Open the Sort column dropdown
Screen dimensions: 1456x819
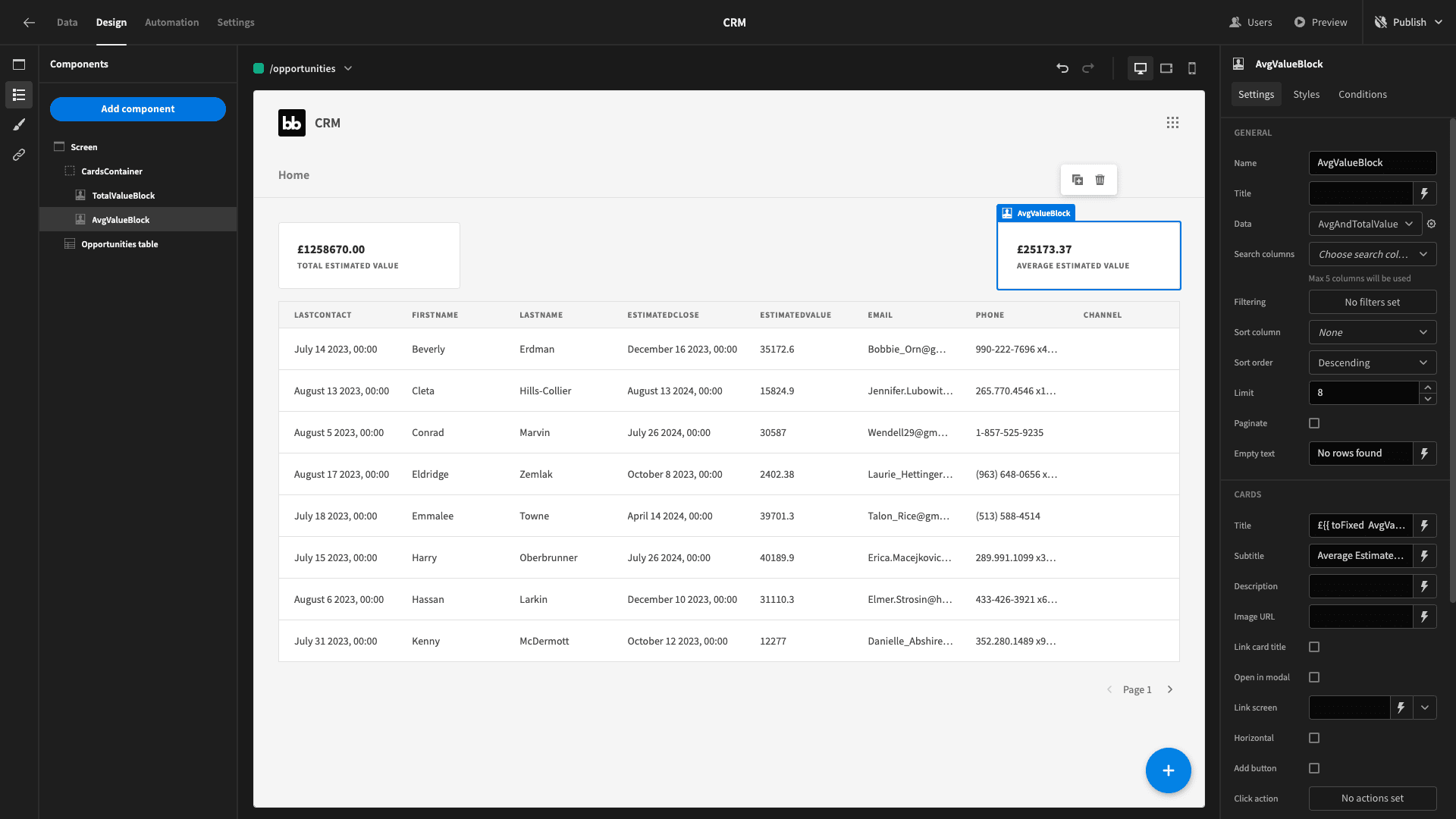tap(1373, 332)
